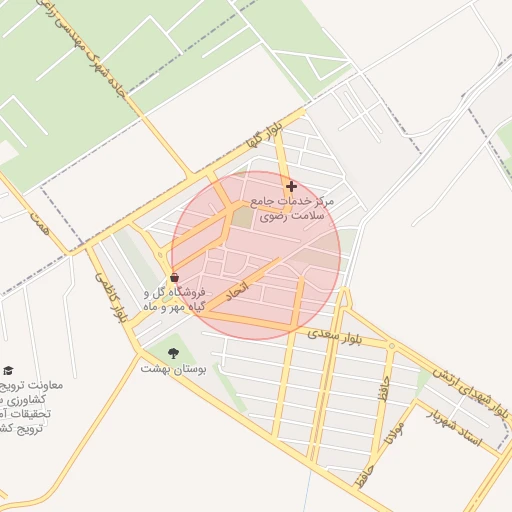Click the جاده شهرک مهندسی زراعی label
Image resolution: width=512 pixels, height=512 pixels.
point(81,49)
